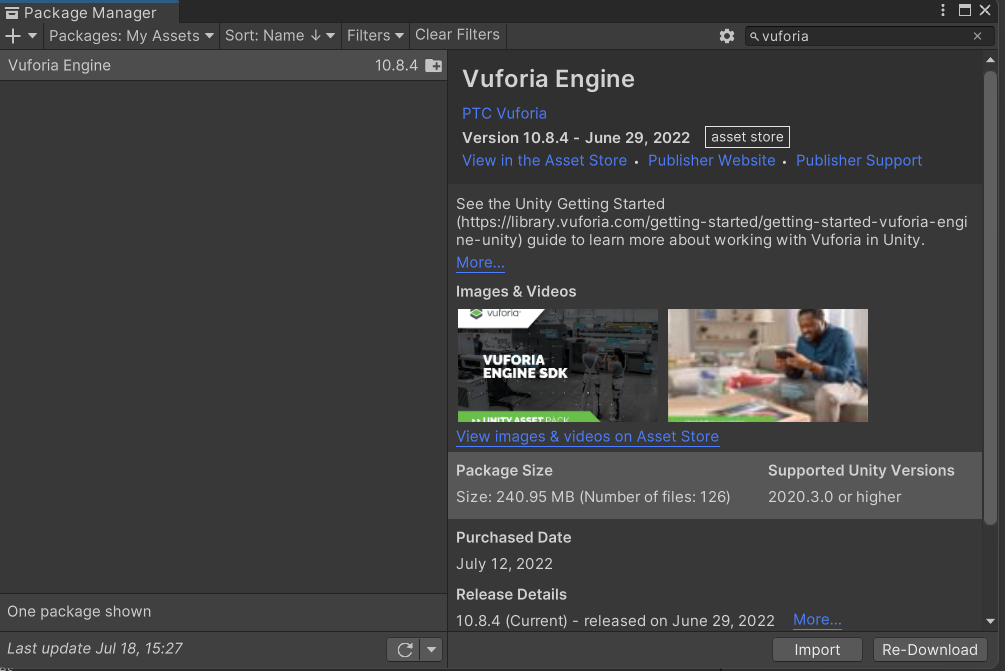The width and height of the screenshot is (1005, 671).
Task: Import the Vuforia Engine package
Action: point(817,649)
